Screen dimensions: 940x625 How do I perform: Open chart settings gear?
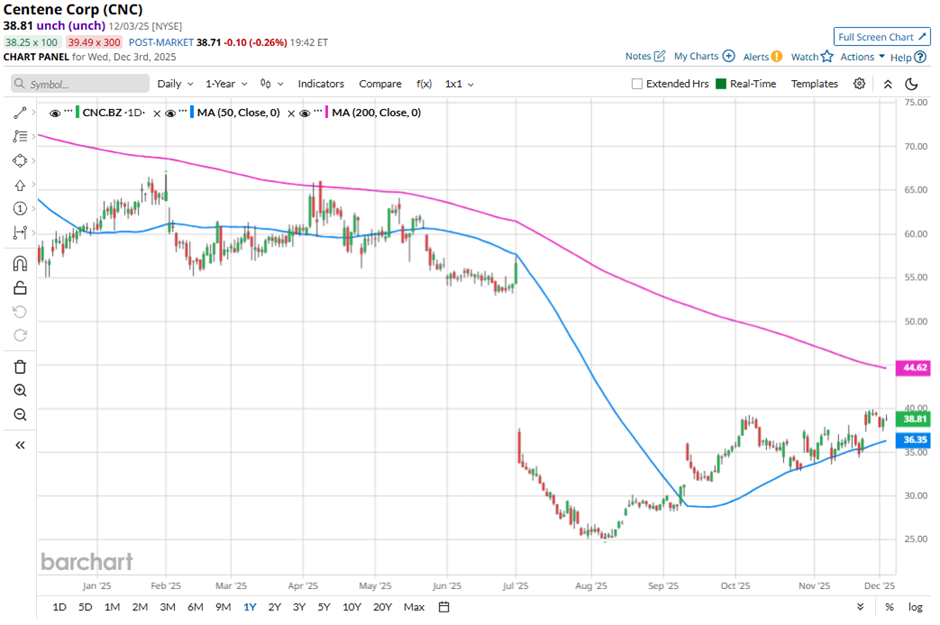point(859,84)
